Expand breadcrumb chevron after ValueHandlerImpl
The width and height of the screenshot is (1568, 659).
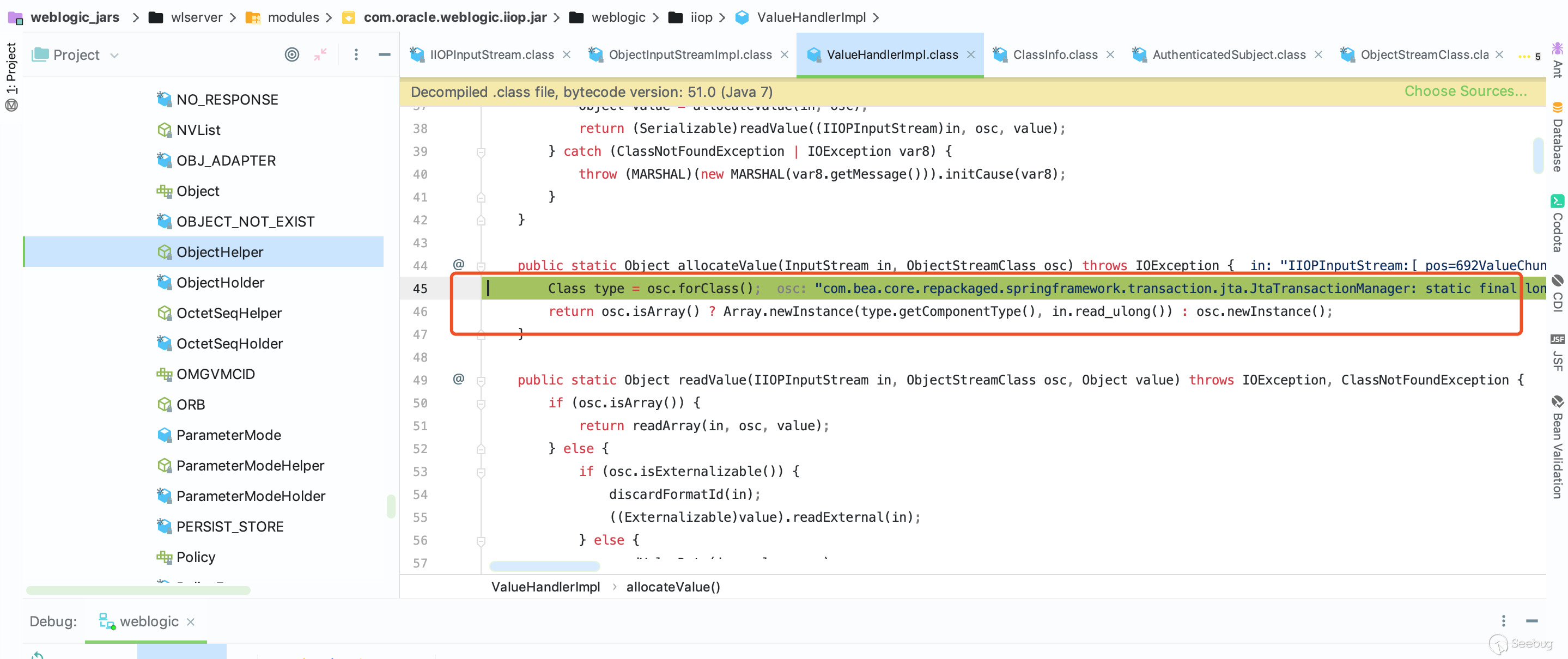tap(876, 17)
